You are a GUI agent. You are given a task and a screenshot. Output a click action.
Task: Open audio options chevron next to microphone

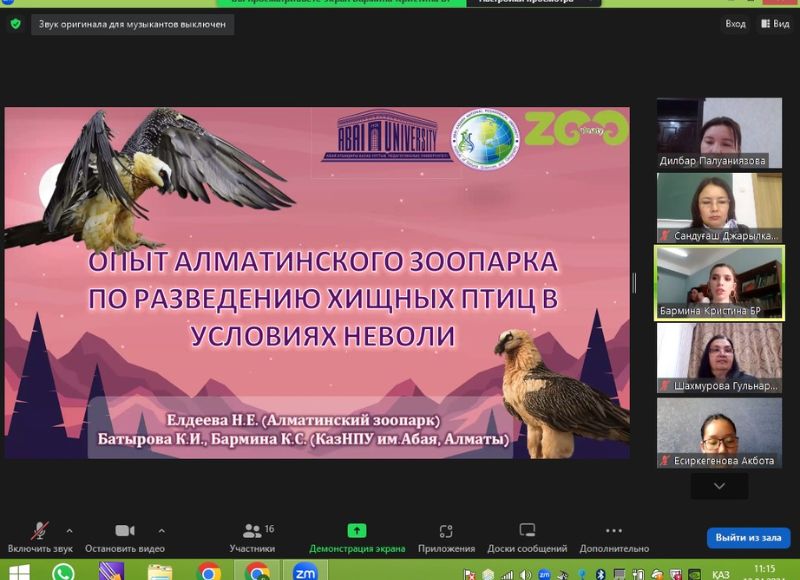point(69,531)
